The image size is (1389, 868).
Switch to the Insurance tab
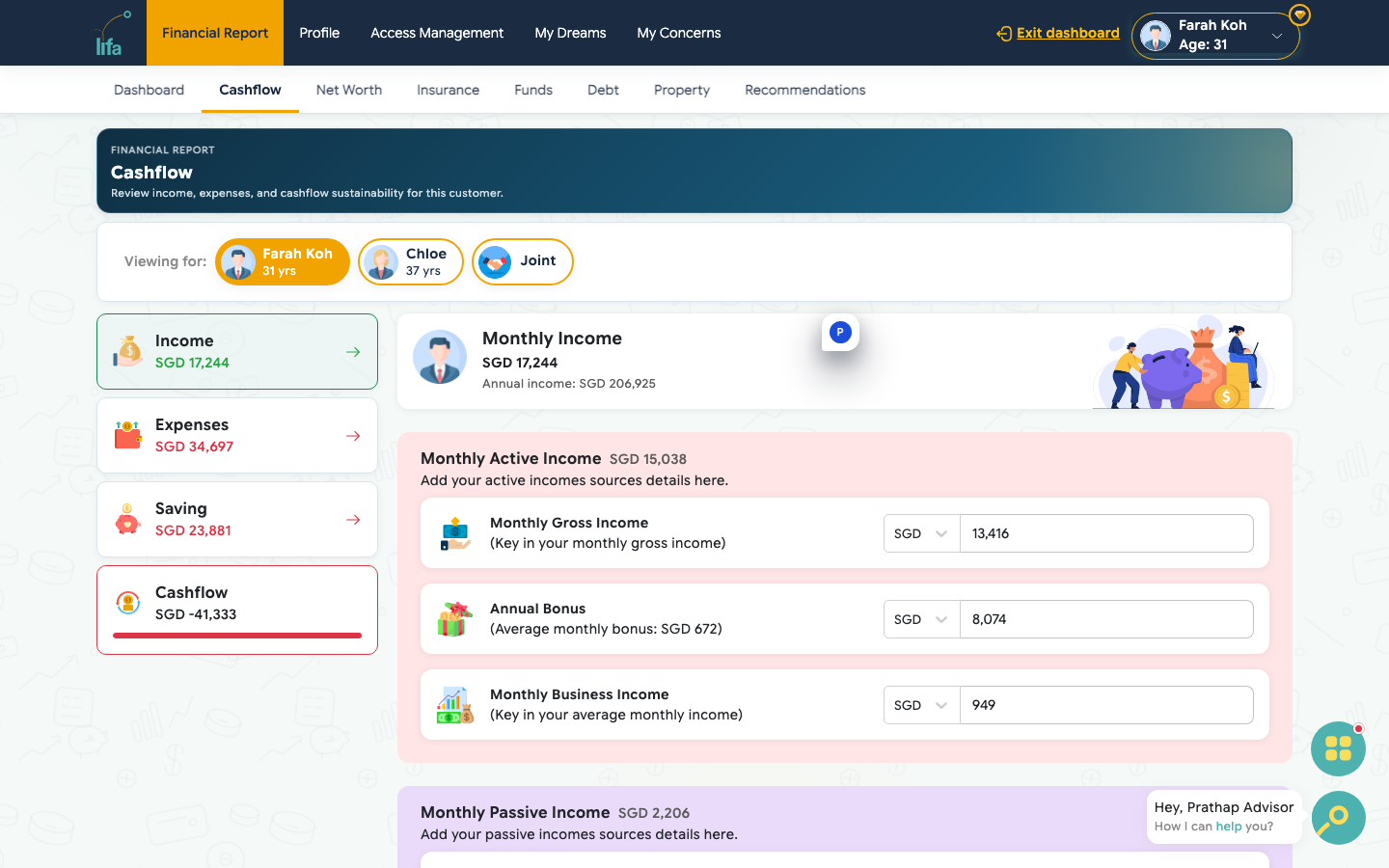[x=448, y=90]
